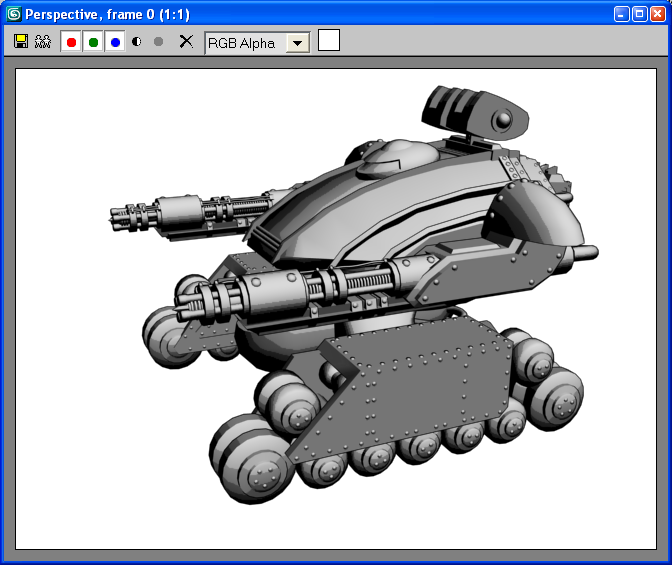This screenshot has height=565, width=672.
Task: Save the rendered image with the disk icon
Action: coord(21,42)
